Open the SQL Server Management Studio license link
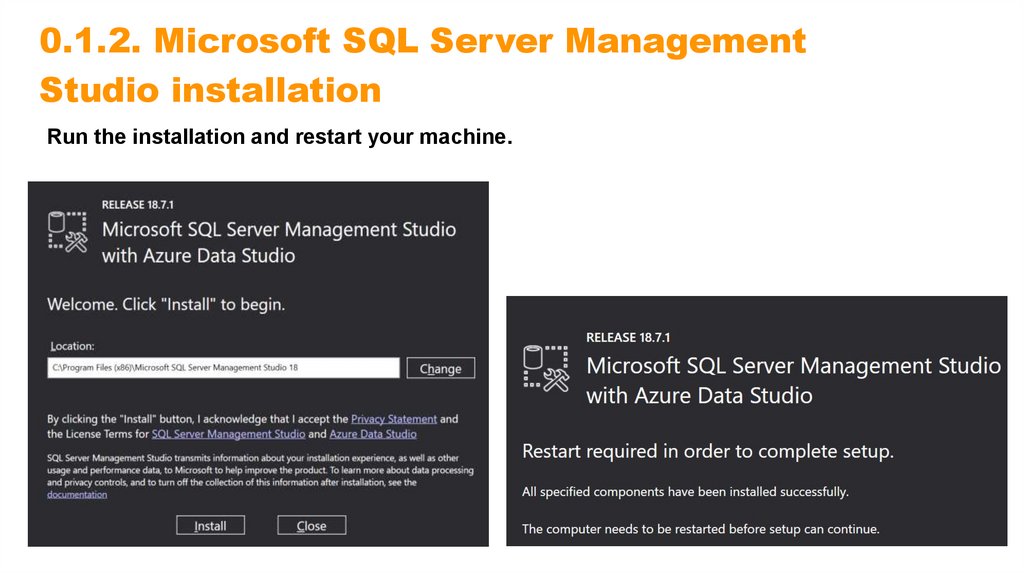This screenshot has width=1024, height=574. pyautogui.click(x=229, y=434)
